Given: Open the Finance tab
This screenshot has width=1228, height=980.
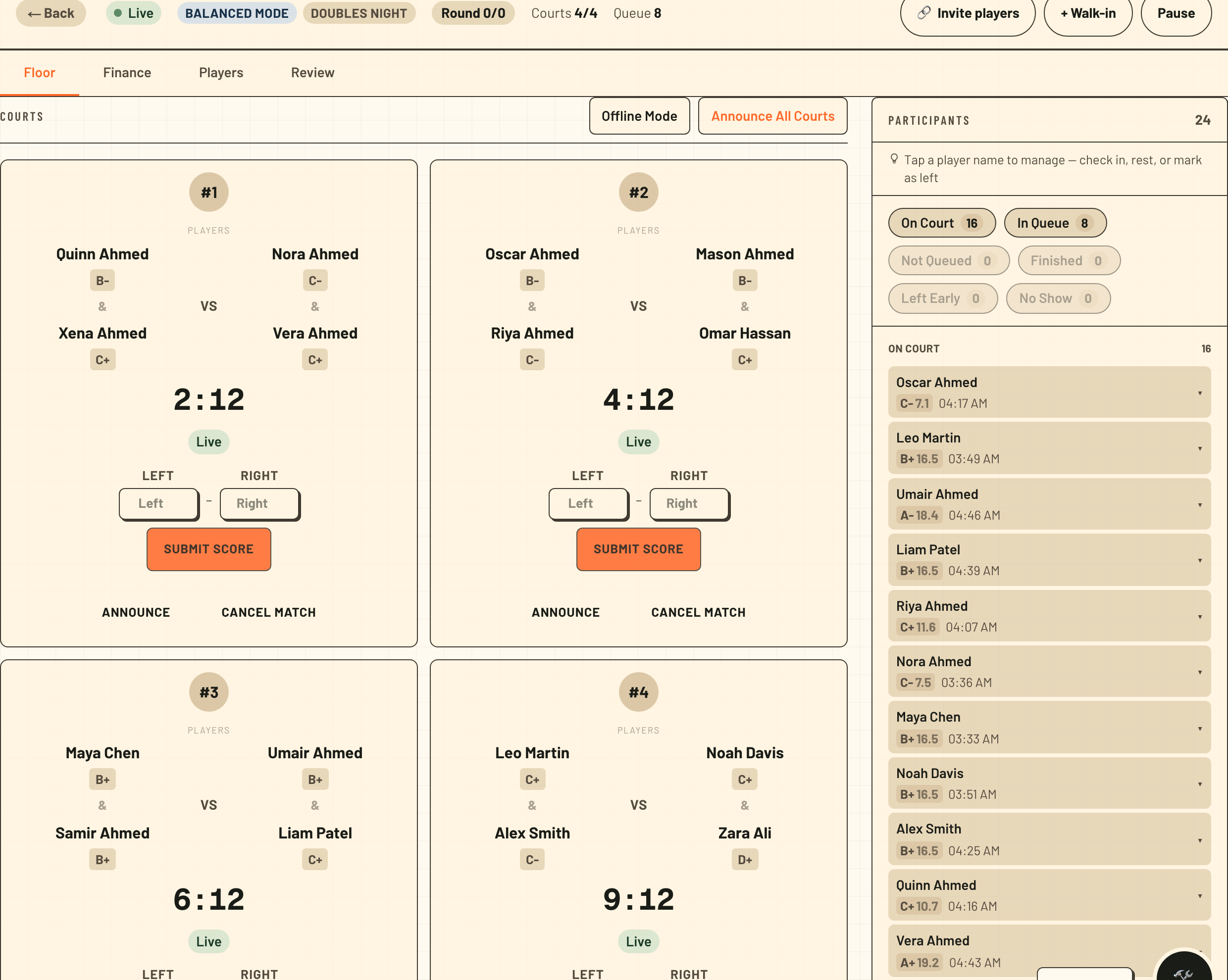Looking at the screenshot, I should [x=127, y=73].
